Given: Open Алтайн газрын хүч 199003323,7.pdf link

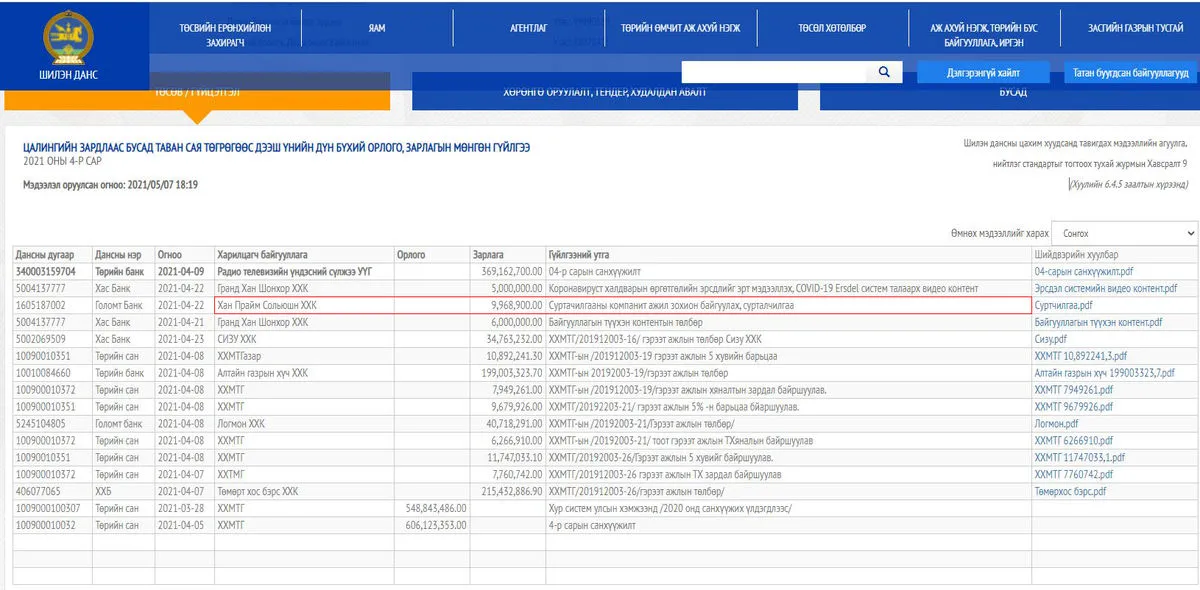Looking at the screenshot, I should click(1106, 373).
